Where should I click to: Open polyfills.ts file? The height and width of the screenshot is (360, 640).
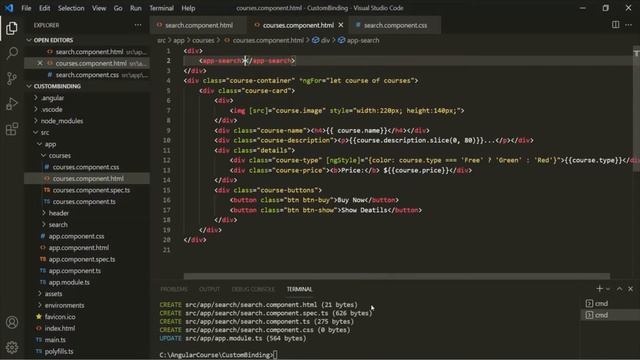pos(59,351)
